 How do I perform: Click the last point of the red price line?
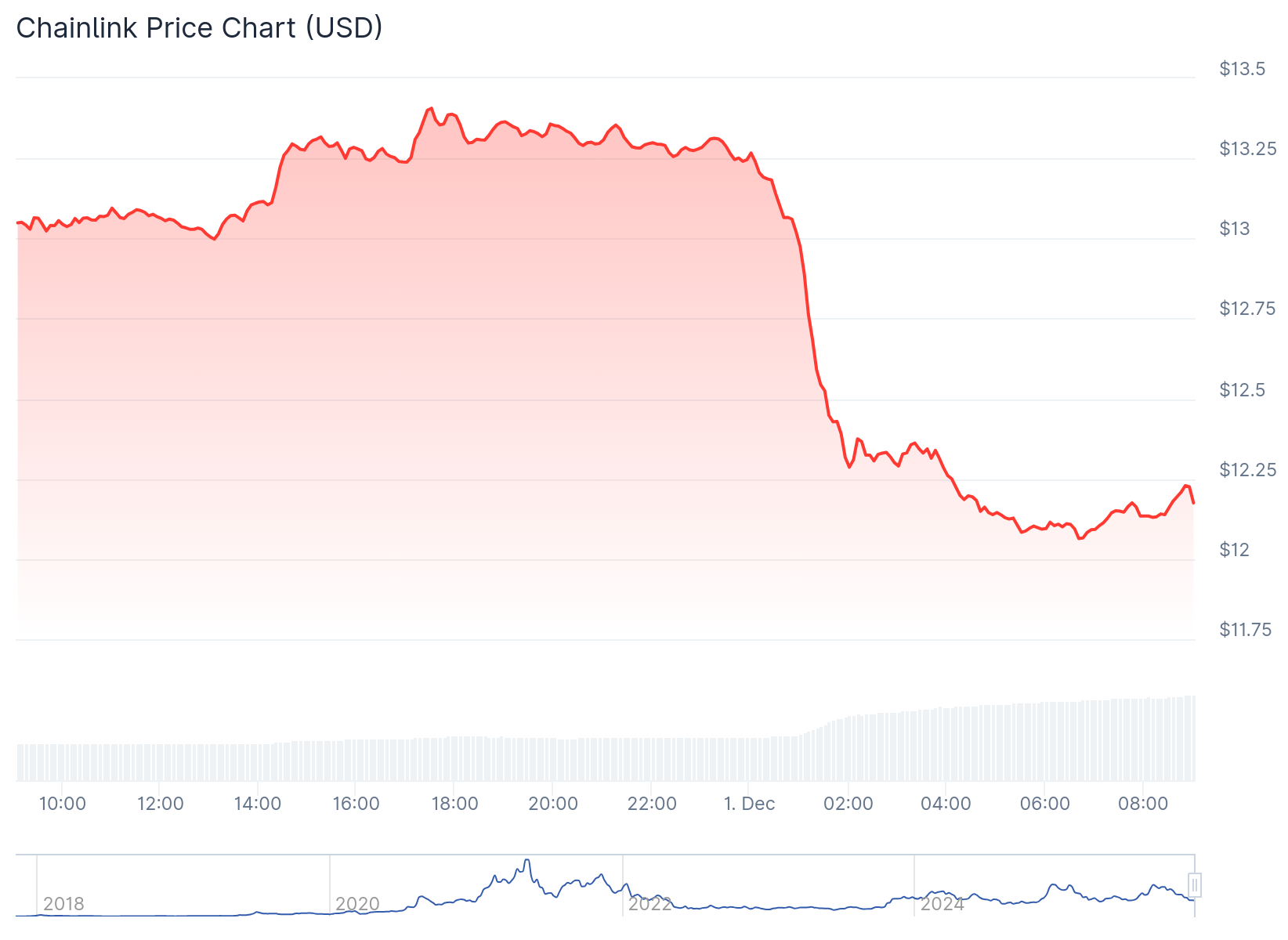coord(1193,503)
